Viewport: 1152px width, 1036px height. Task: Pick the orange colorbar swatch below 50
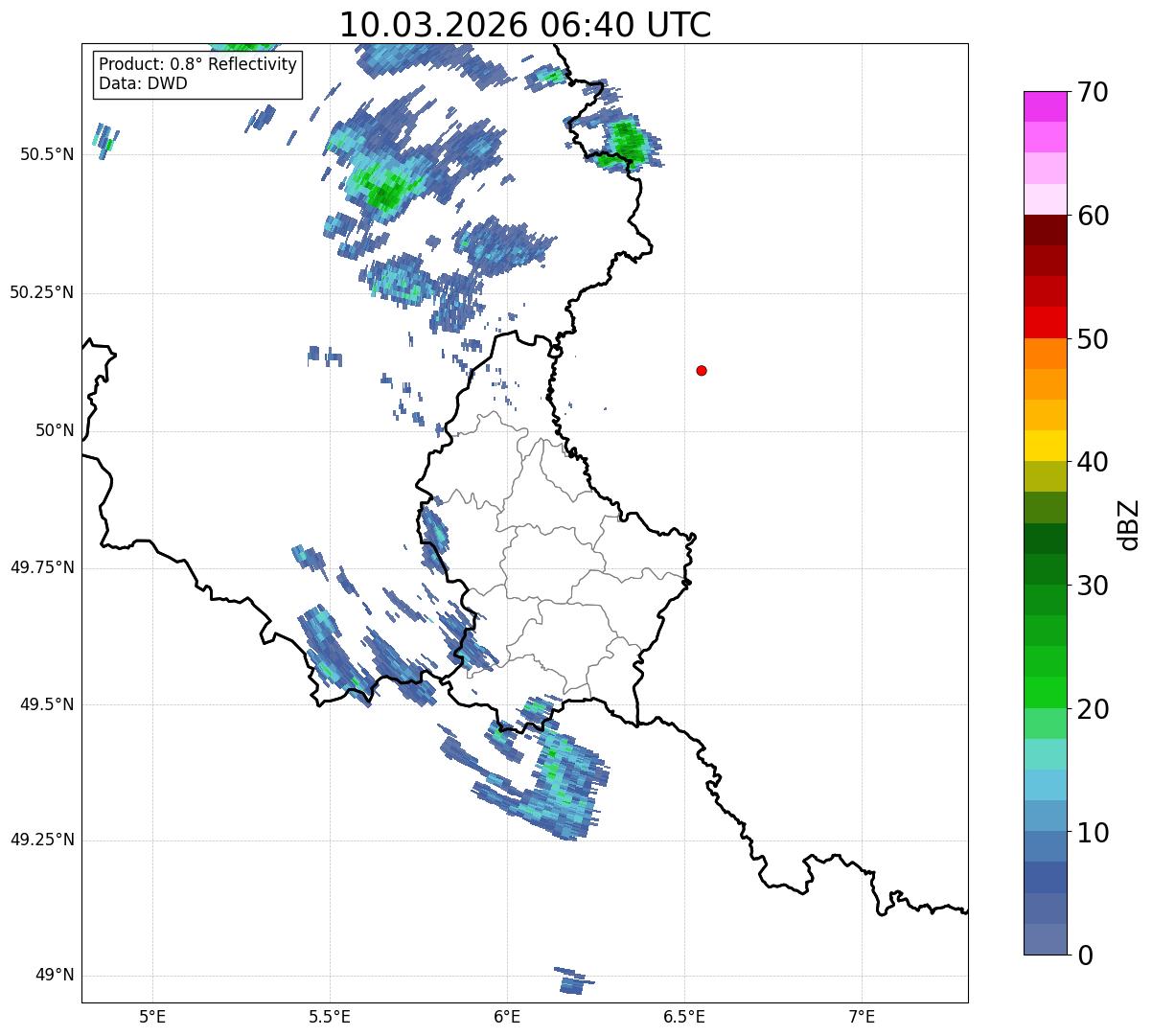1044,354
